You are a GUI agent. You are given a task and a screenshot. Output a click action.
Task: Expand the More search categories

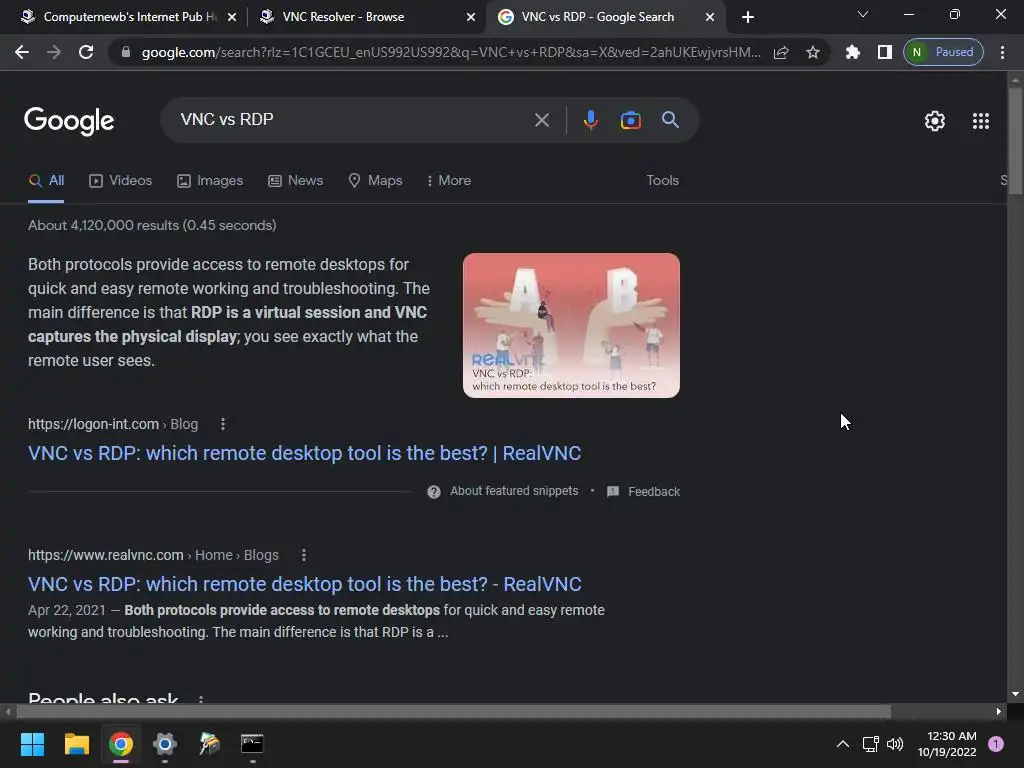[448, 181]
